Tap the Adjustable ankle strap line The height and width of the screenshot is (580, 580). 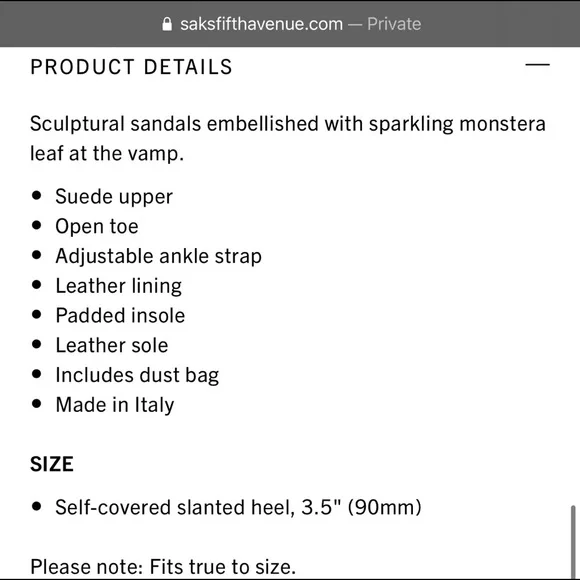click(158, 256)
